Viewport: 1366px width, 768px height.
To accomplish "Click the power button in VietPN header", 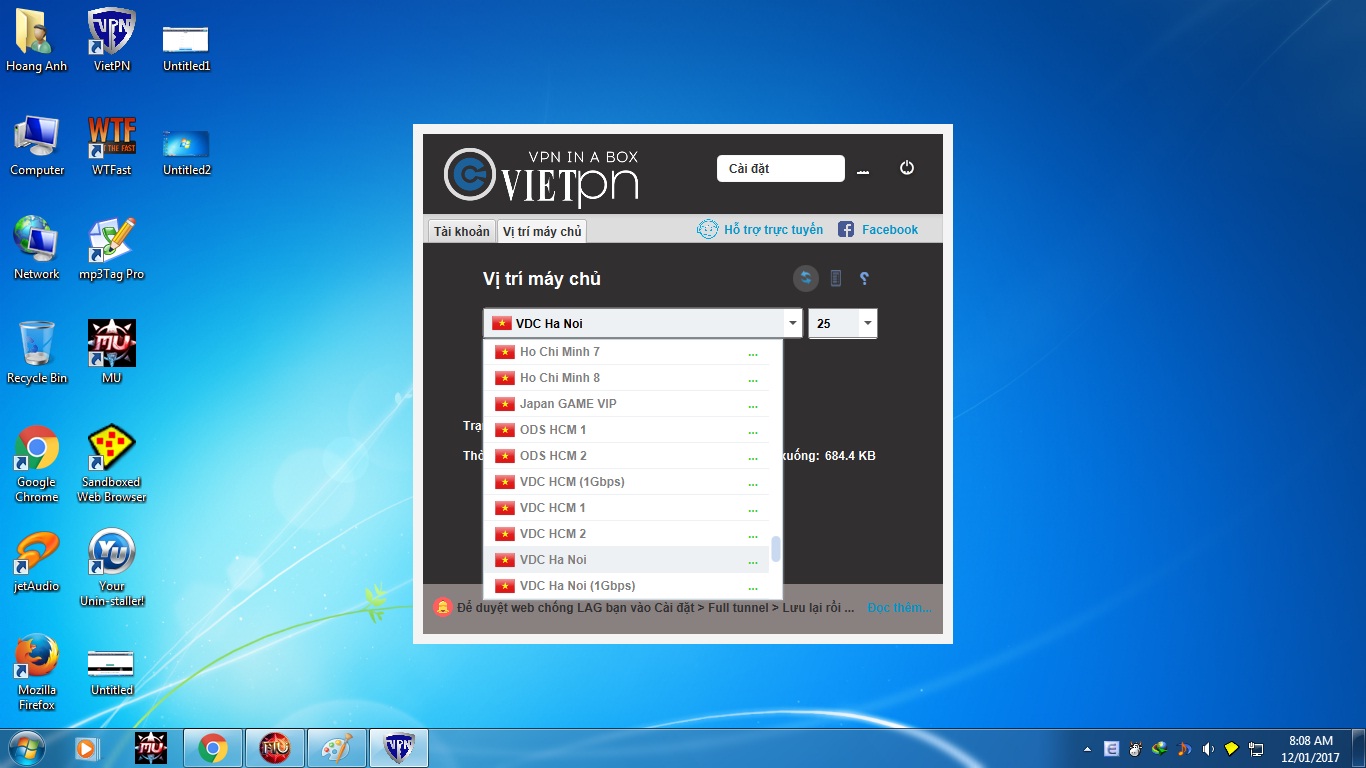I will (907, 168).
